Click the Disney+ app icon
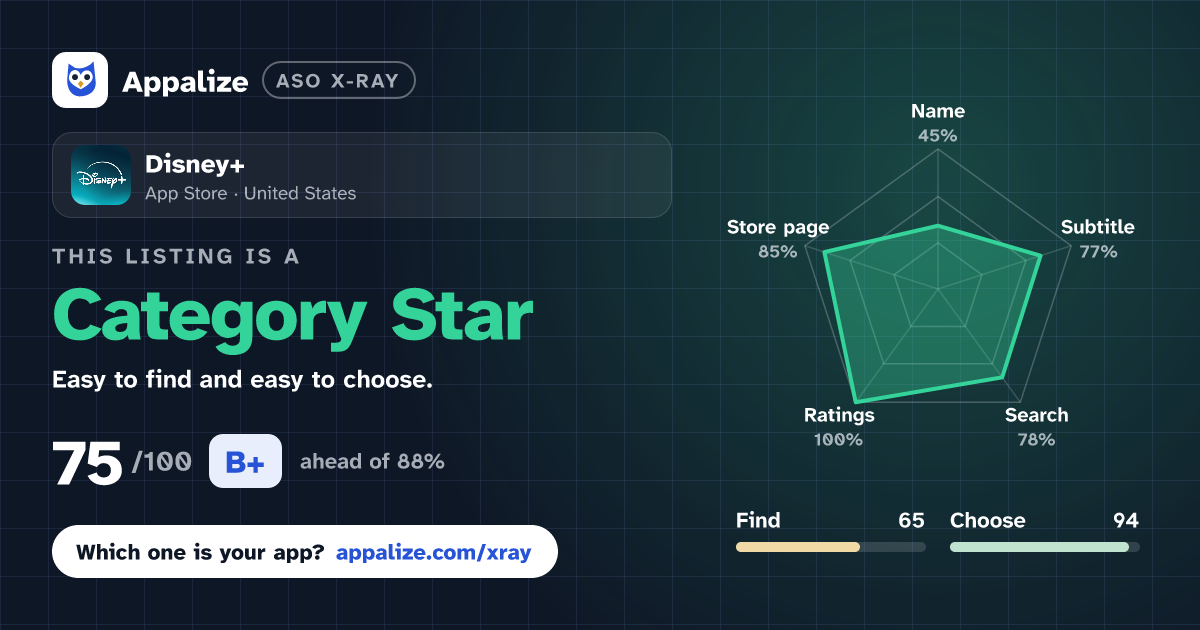The width and height of the screenshot is (1200, 630). click(101, 175)
